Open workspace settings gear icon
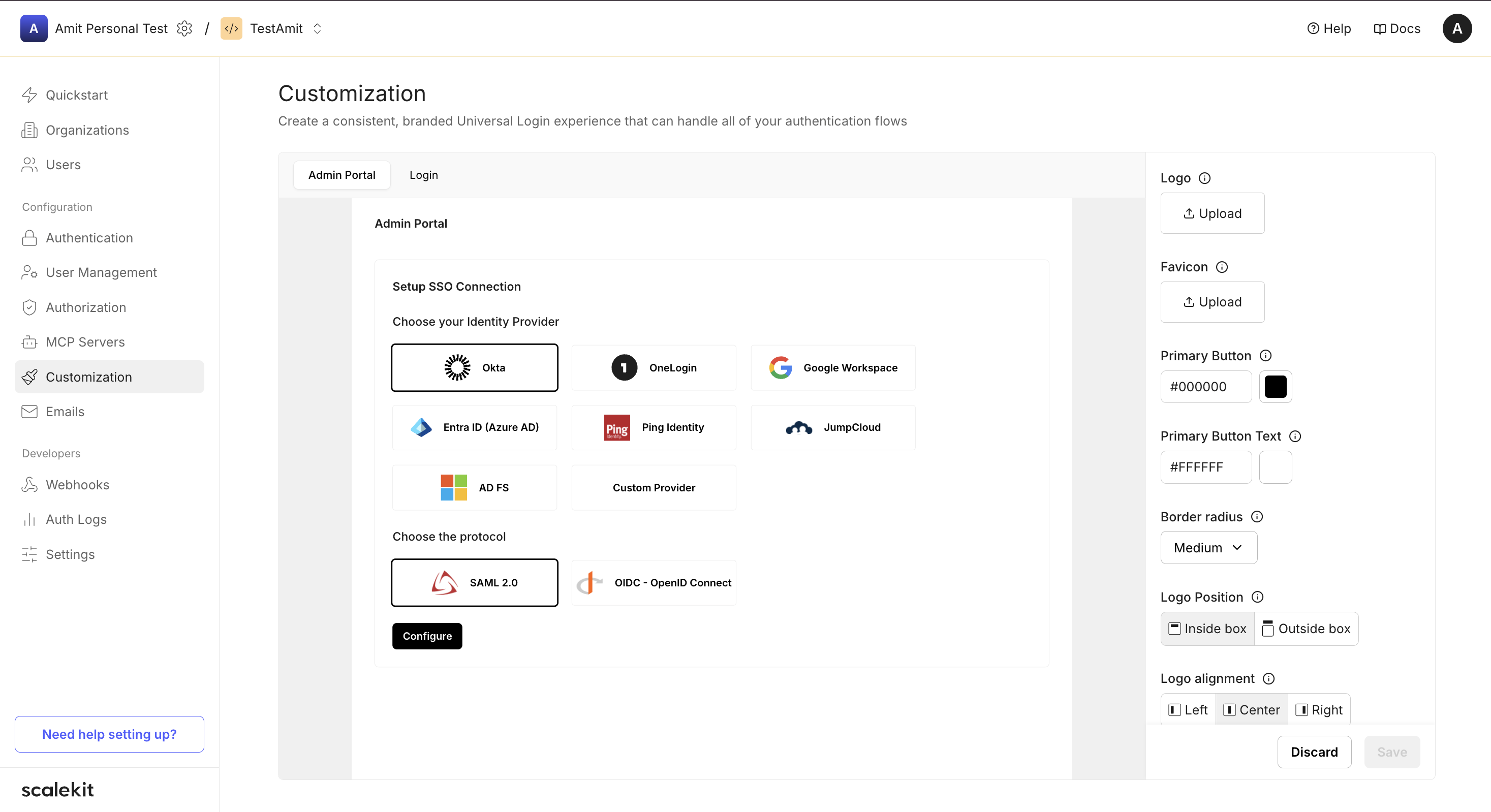 (x=184, y=28)
